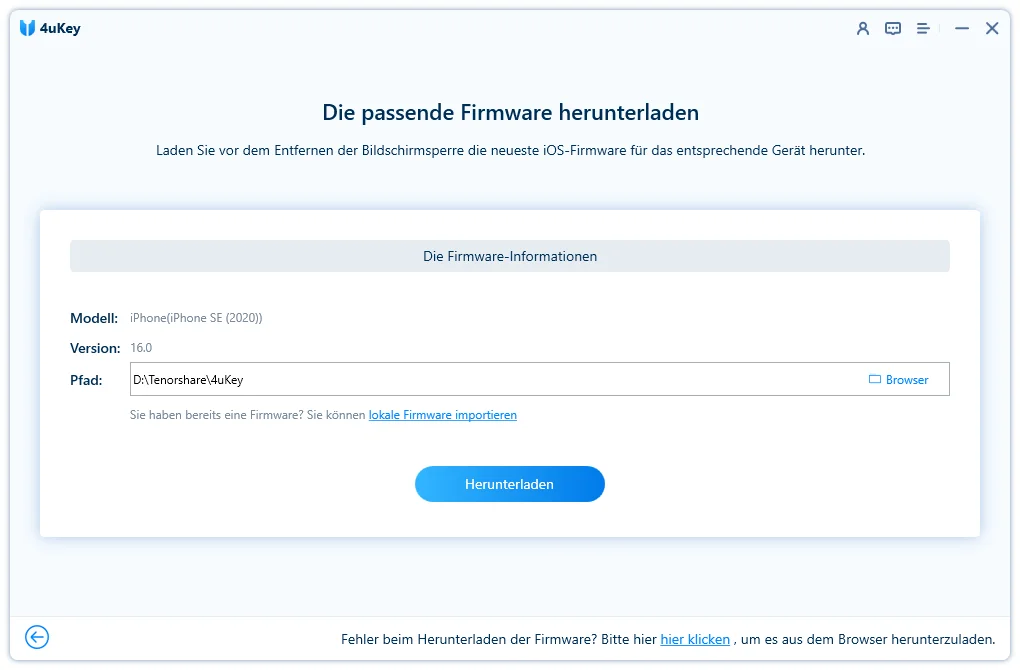Image resolution: width=1020 pixels, height=670 pixels.
Task: Minimize the 4uKey window
Action: point(962,29)
